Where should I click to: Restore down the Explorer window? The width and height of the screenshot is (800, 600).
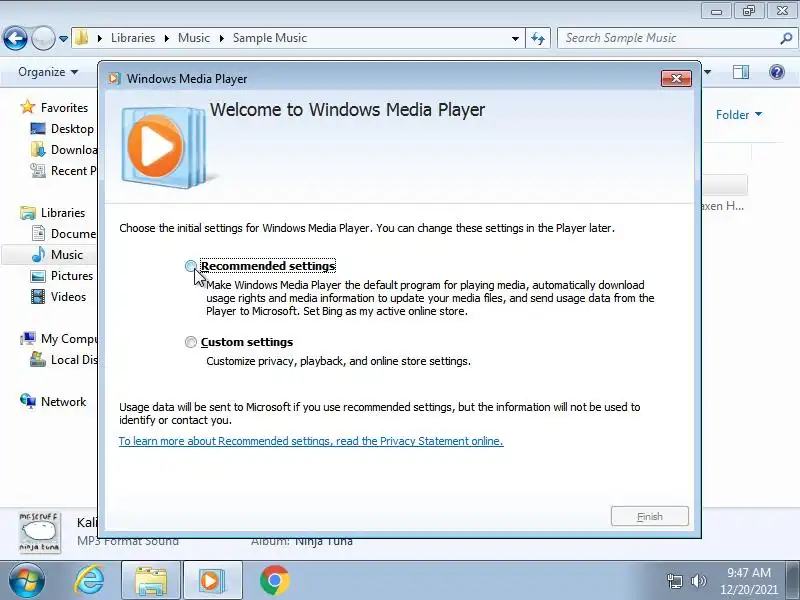tap(748, 11)
